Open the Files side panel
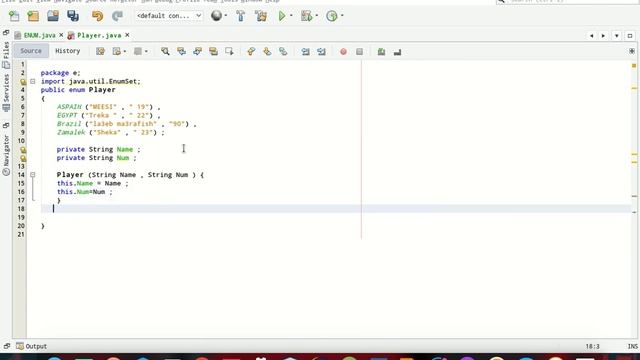 pyautogui.click(x=6, y=55)
